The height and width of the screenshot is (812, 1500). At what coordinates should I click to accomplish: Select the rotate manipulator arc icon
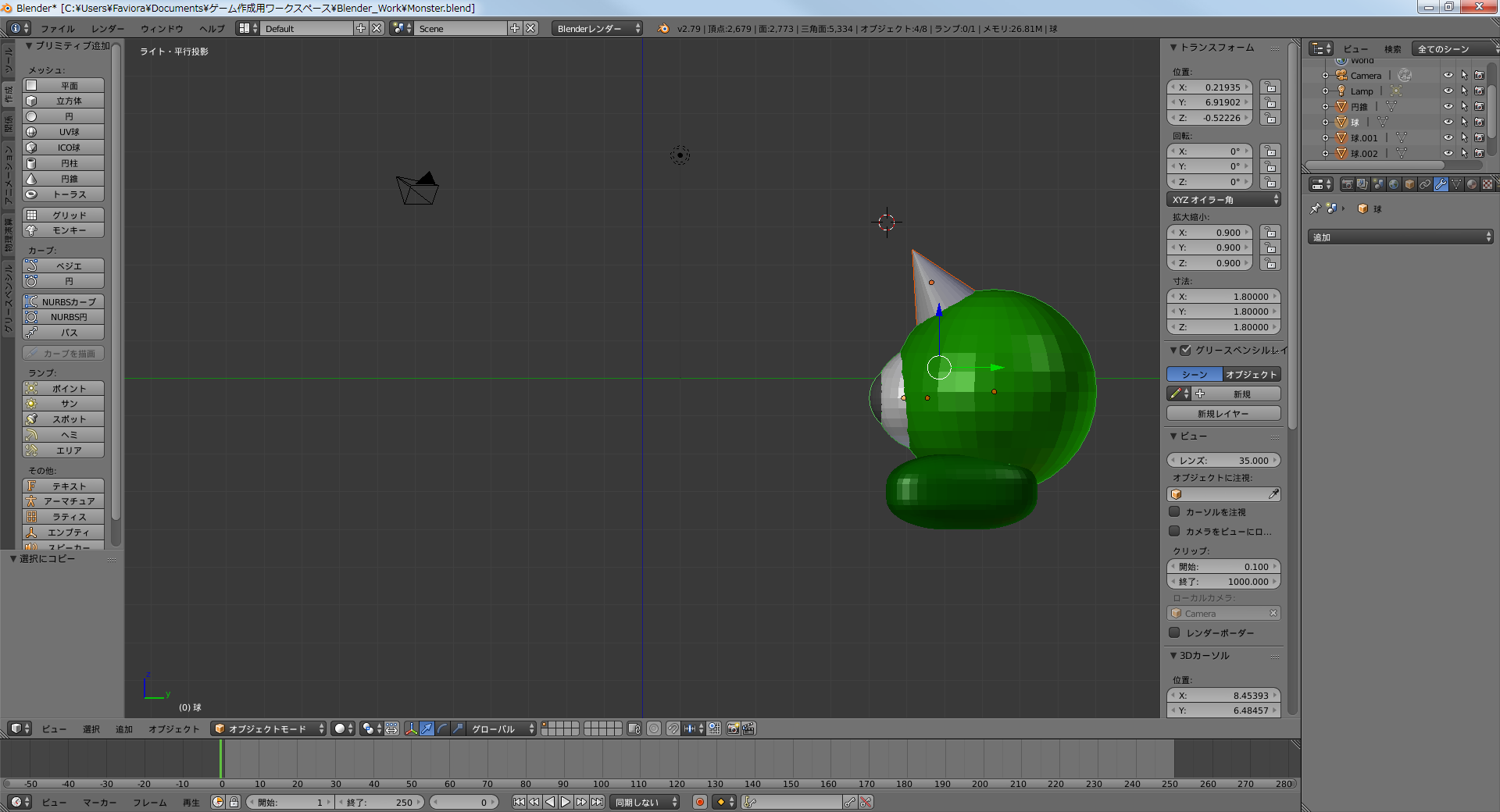point(442,728)
